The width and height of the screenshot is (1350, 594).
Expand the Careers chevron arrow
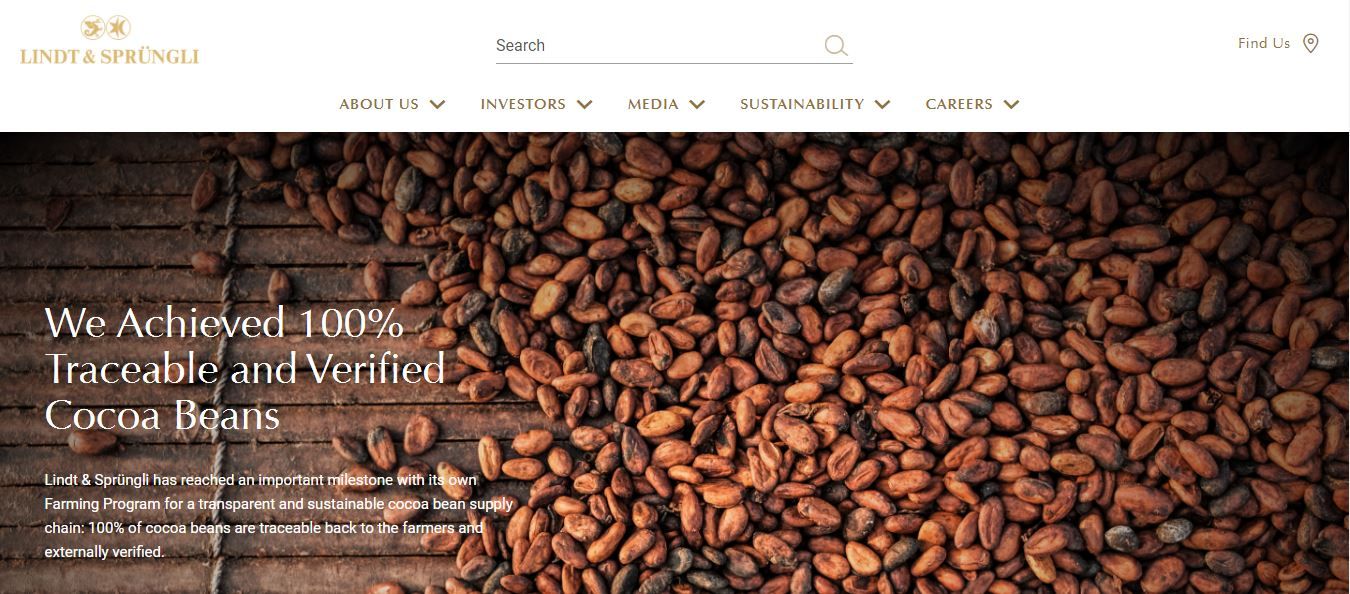[1011, 104]
